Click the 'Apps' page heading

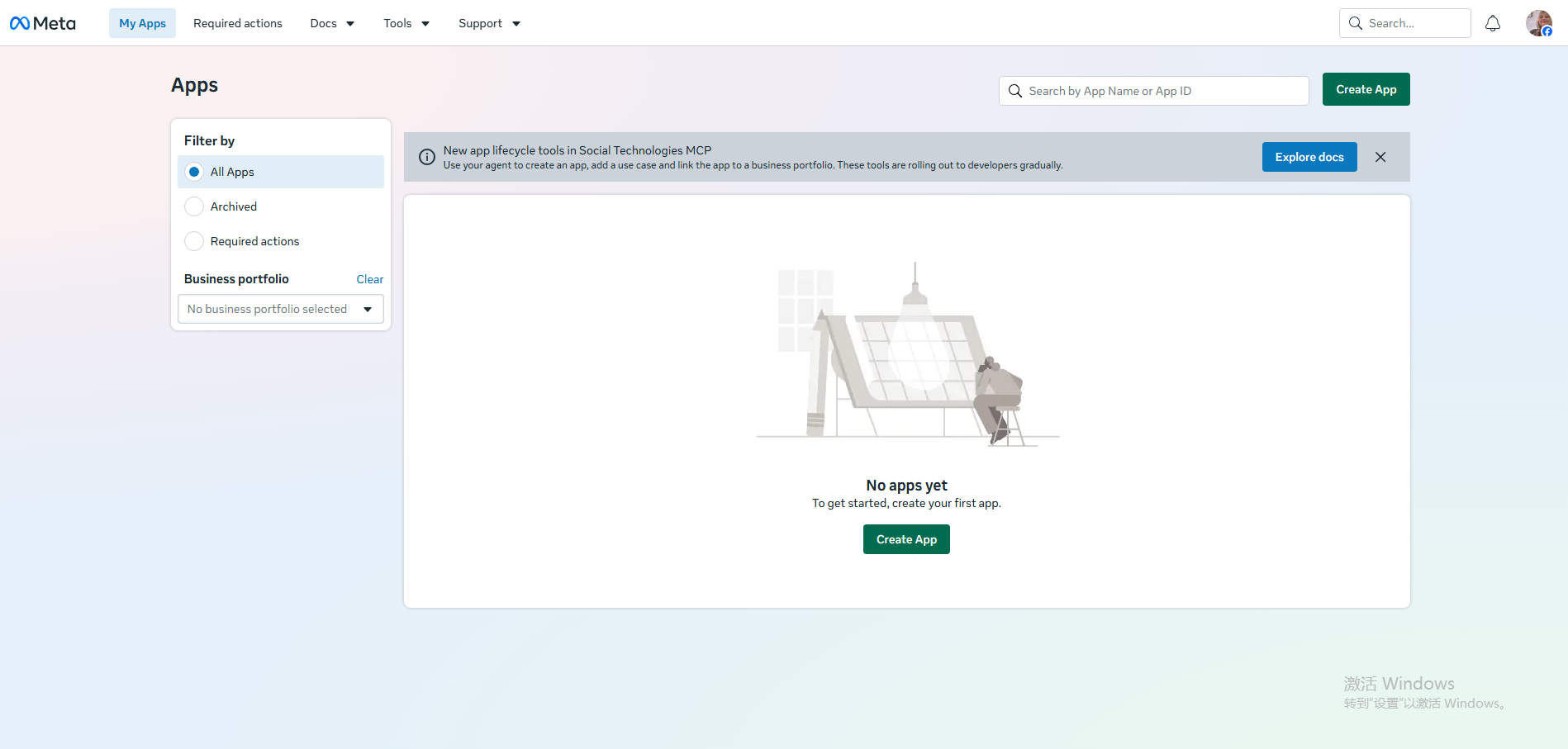click(194, 85)
